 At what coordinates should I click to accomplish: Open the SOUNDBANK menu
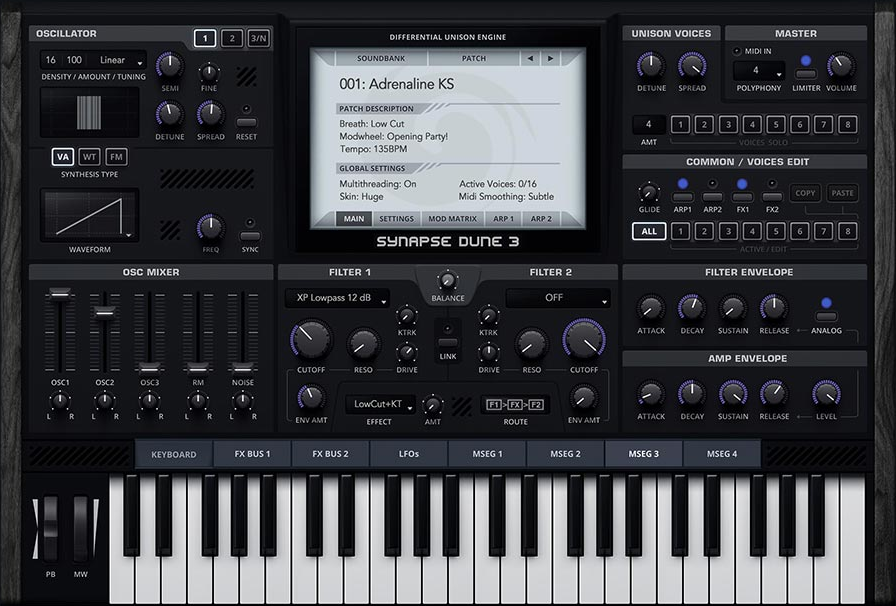(381, 58)
